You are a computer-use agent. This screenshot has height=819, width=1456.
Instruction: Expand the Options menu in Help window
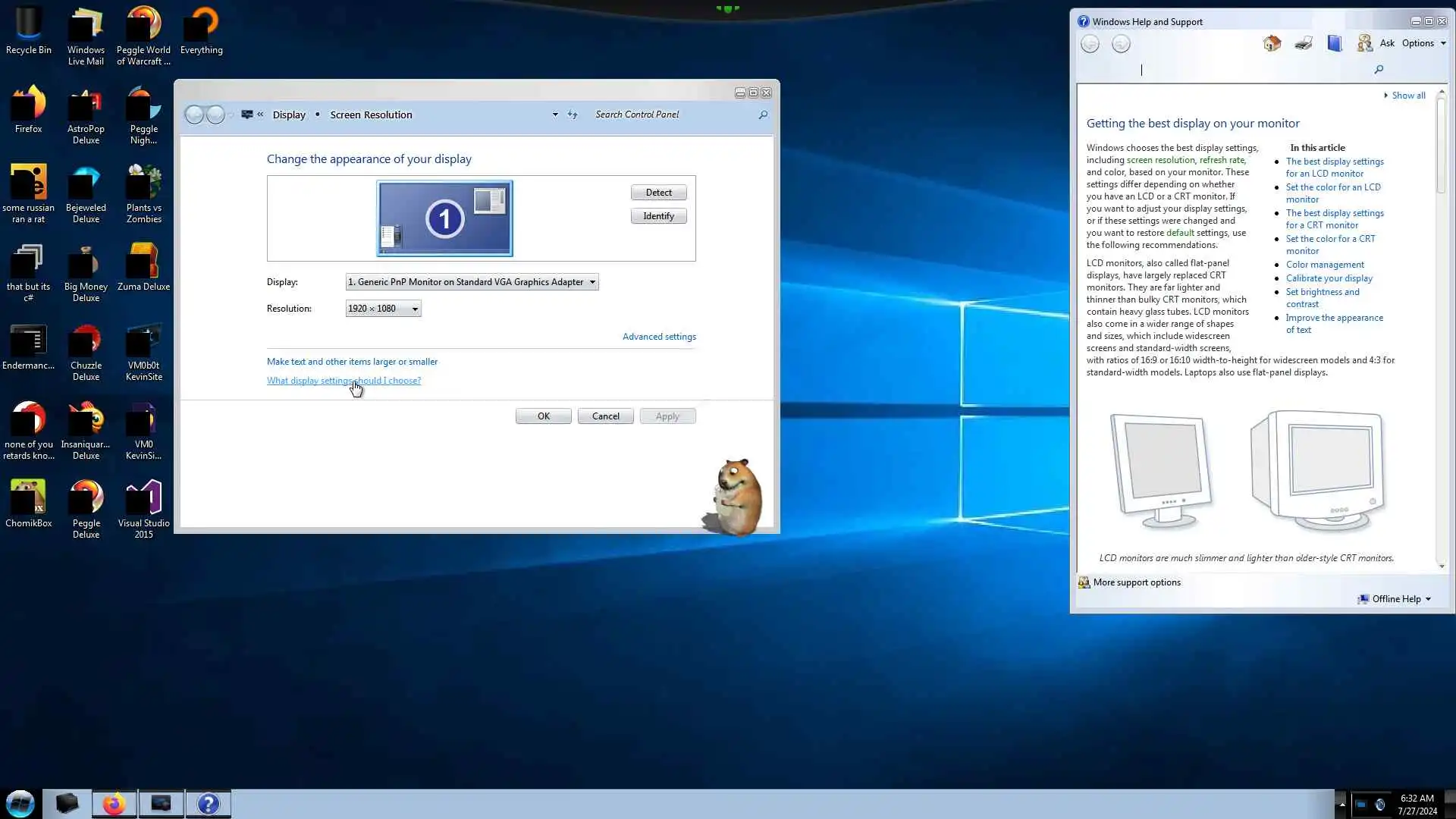(1423, 43)
